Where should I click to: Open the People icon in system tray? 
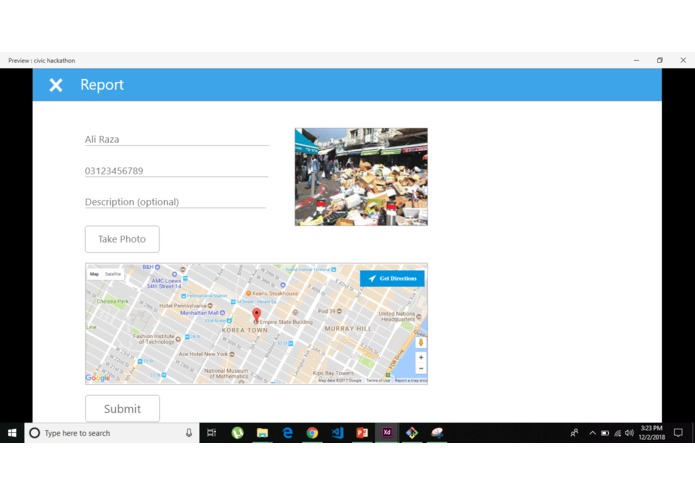574,433
